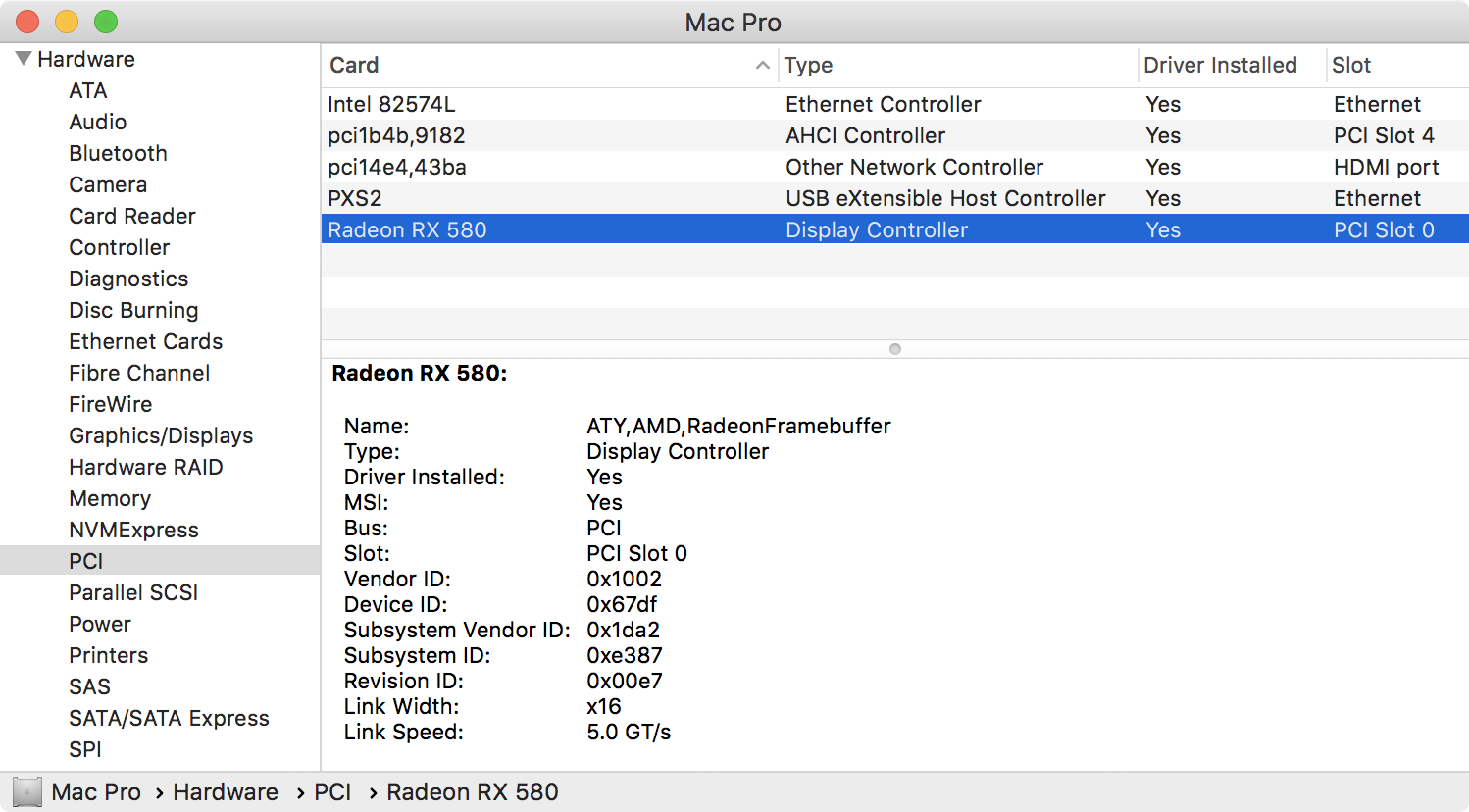The height and width of the screenshot is (812, 1469).
Task: Click the Mac Pro computer icon in path bar
Action: pos(27,791)
